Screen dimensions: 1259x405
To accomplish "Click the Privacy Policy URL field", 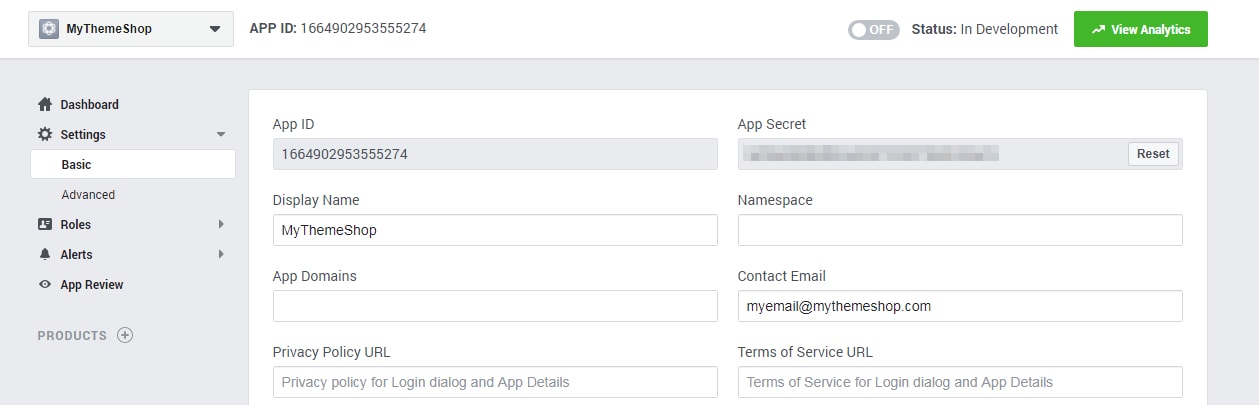I will point(495,382).
